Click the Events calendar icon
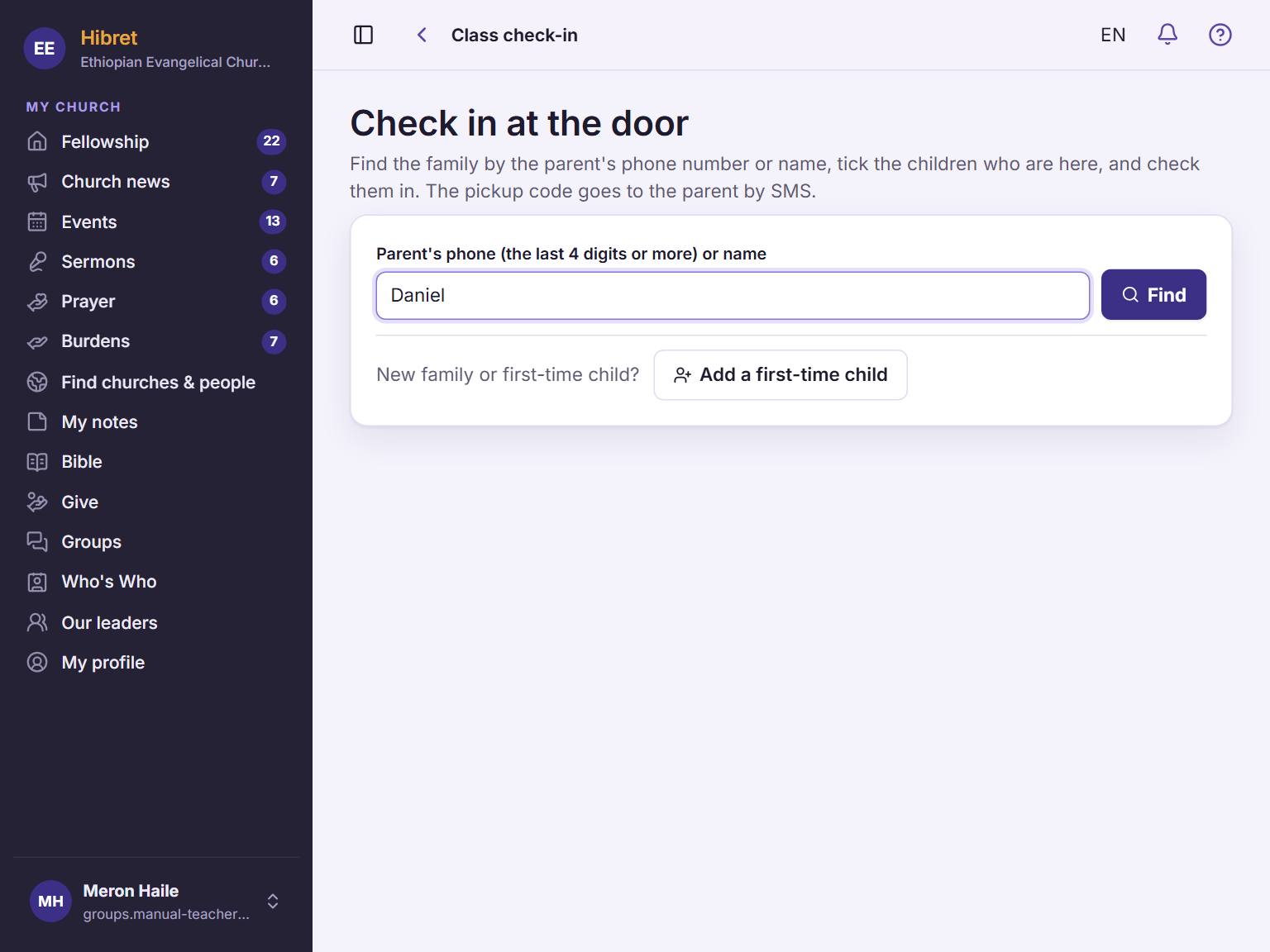This screenshot has width=1270, height=952. click(37, 221)
